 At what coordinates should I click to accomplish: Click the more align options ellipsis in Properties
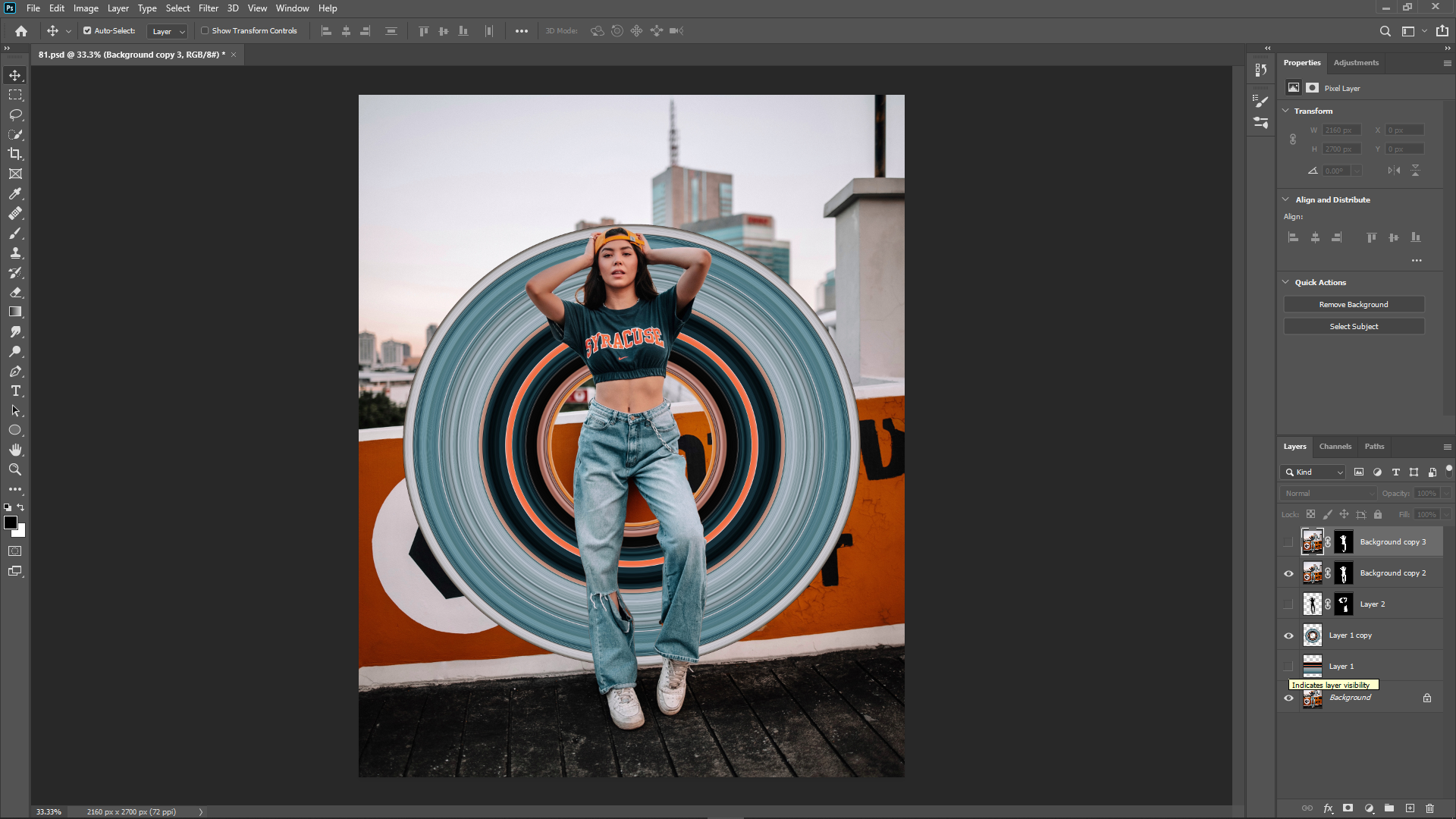click(1416, 260)
